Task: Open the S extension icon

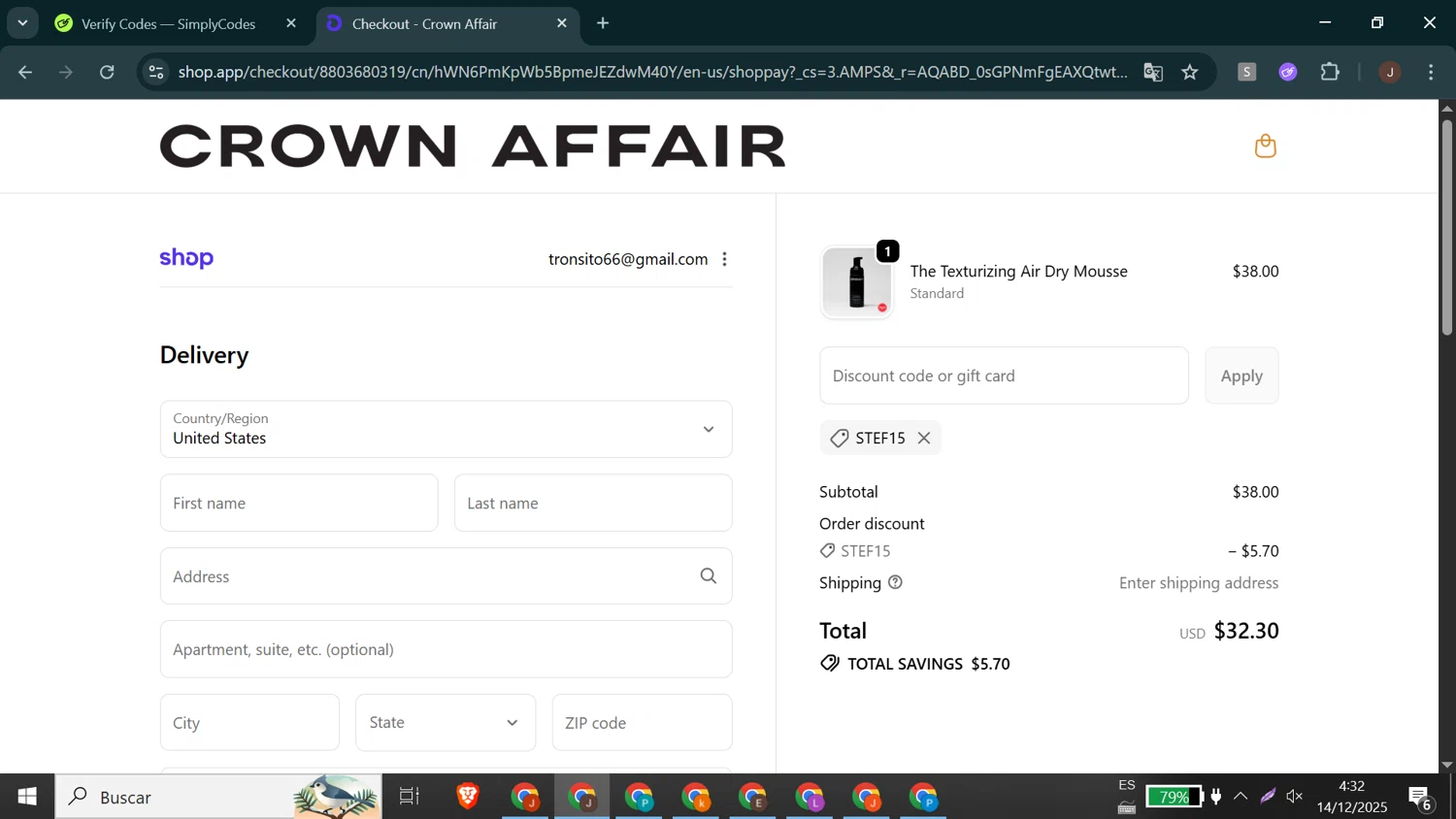Action: pyautogui.click(x=1247, y=72)
